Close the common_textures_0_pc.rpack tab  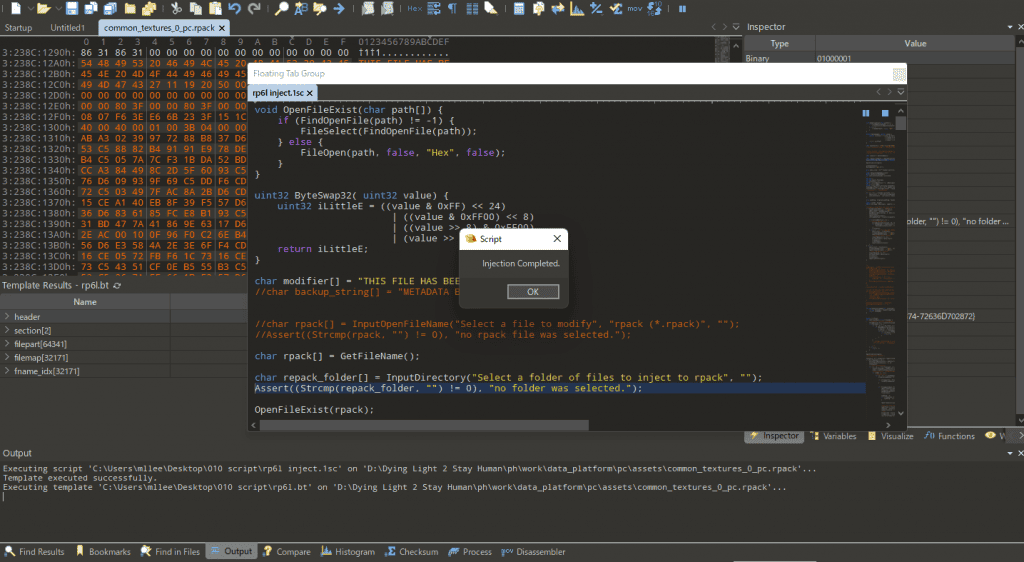[222, 28]
